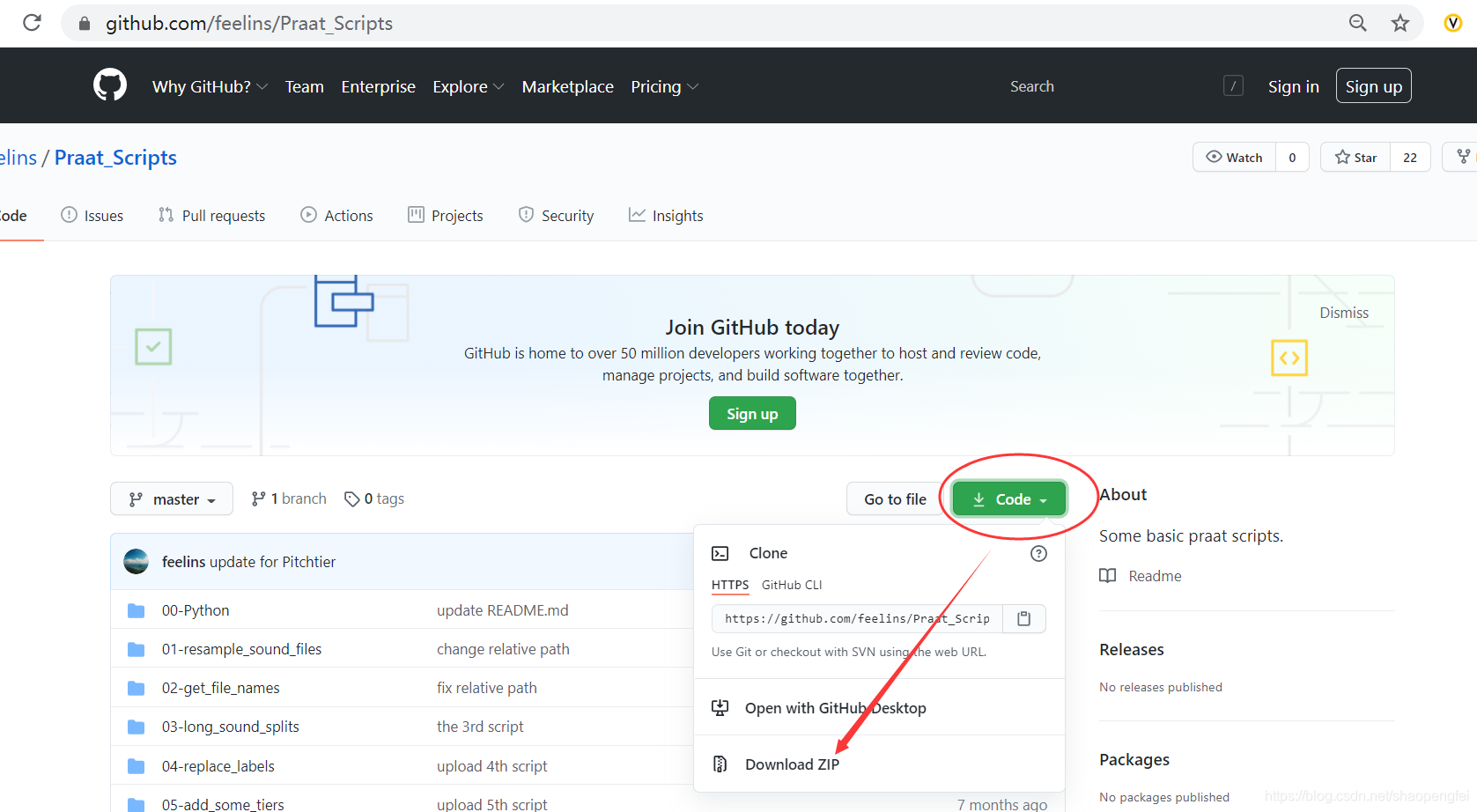Click Download ZIP
Viewport: 1477px width, 812px height.
[x=792, y=764]
